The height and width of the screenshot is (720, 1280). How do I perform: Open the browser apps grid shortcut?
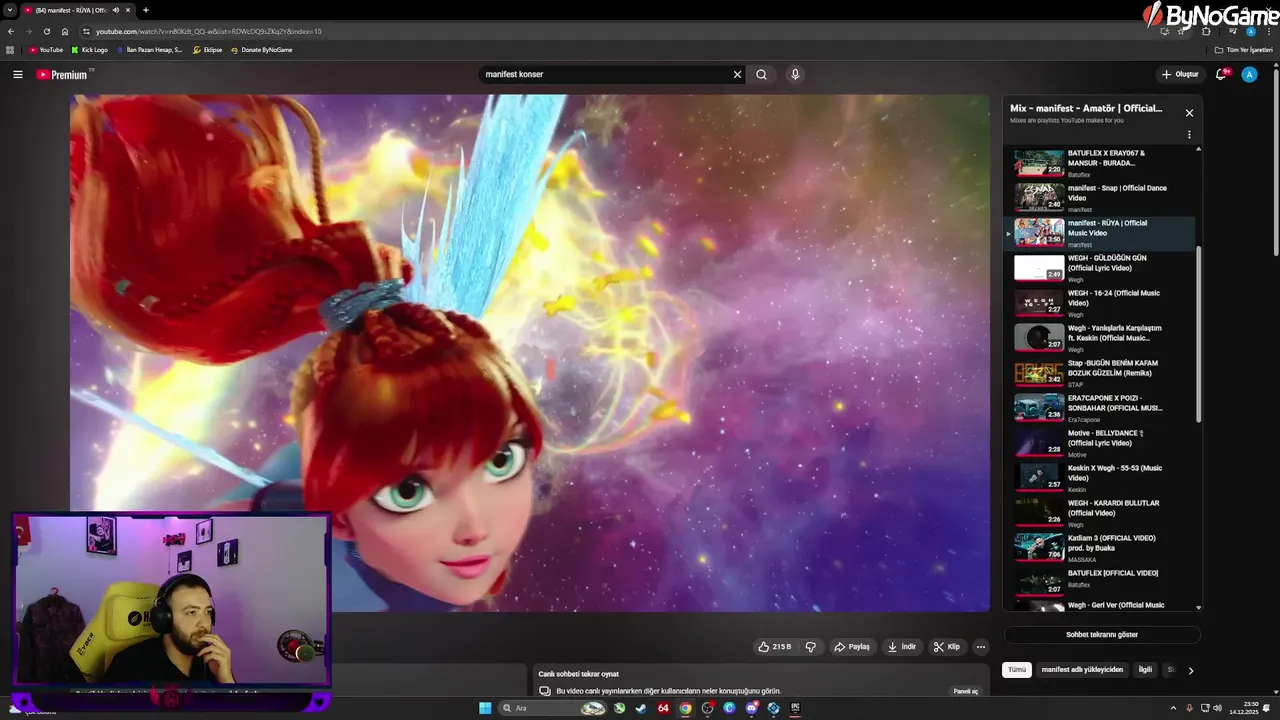(x=10, y=50)
